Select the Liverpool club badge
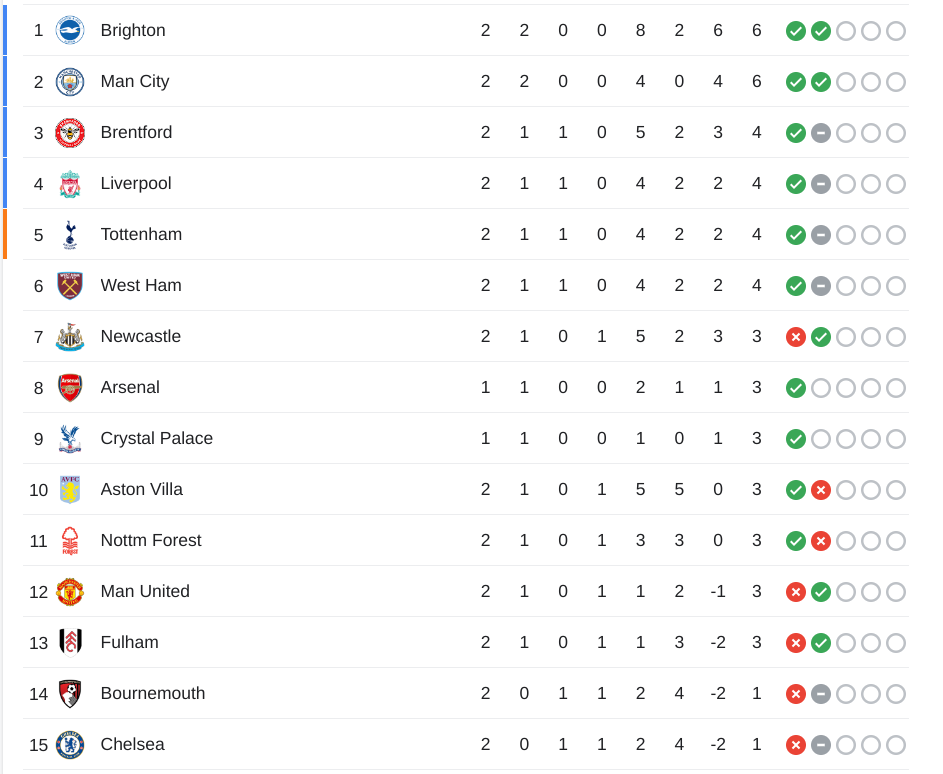 click(x=70, y=184)
